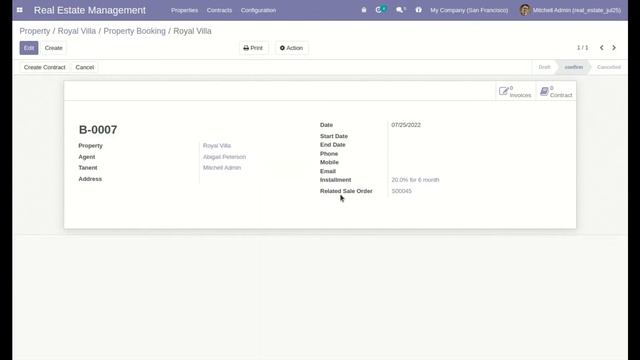Select the Draft status stage
This screenshot has height=360, width=640.
tap(544, 67)
